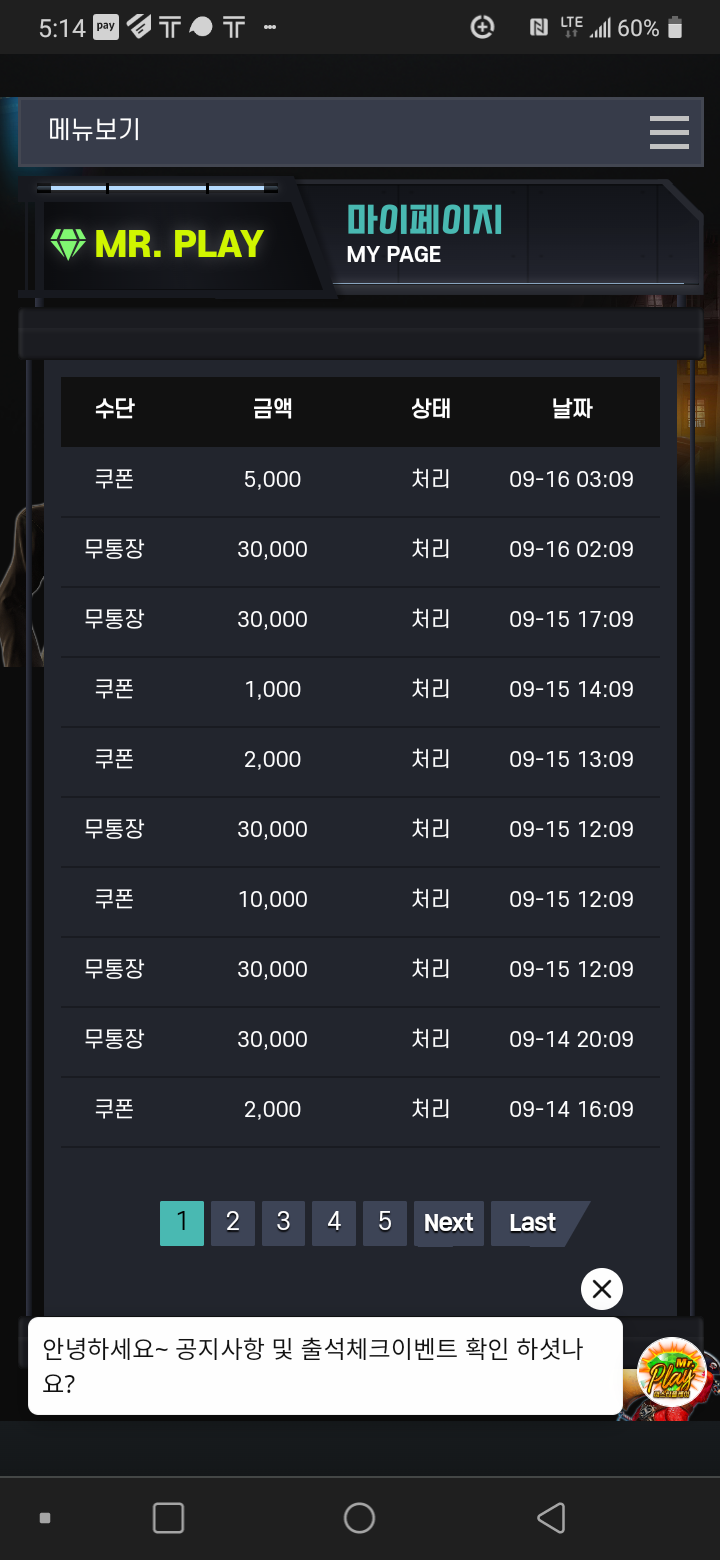Jump to page 5
Viewport: 720px width, 1560px height.
[385, 1222]
